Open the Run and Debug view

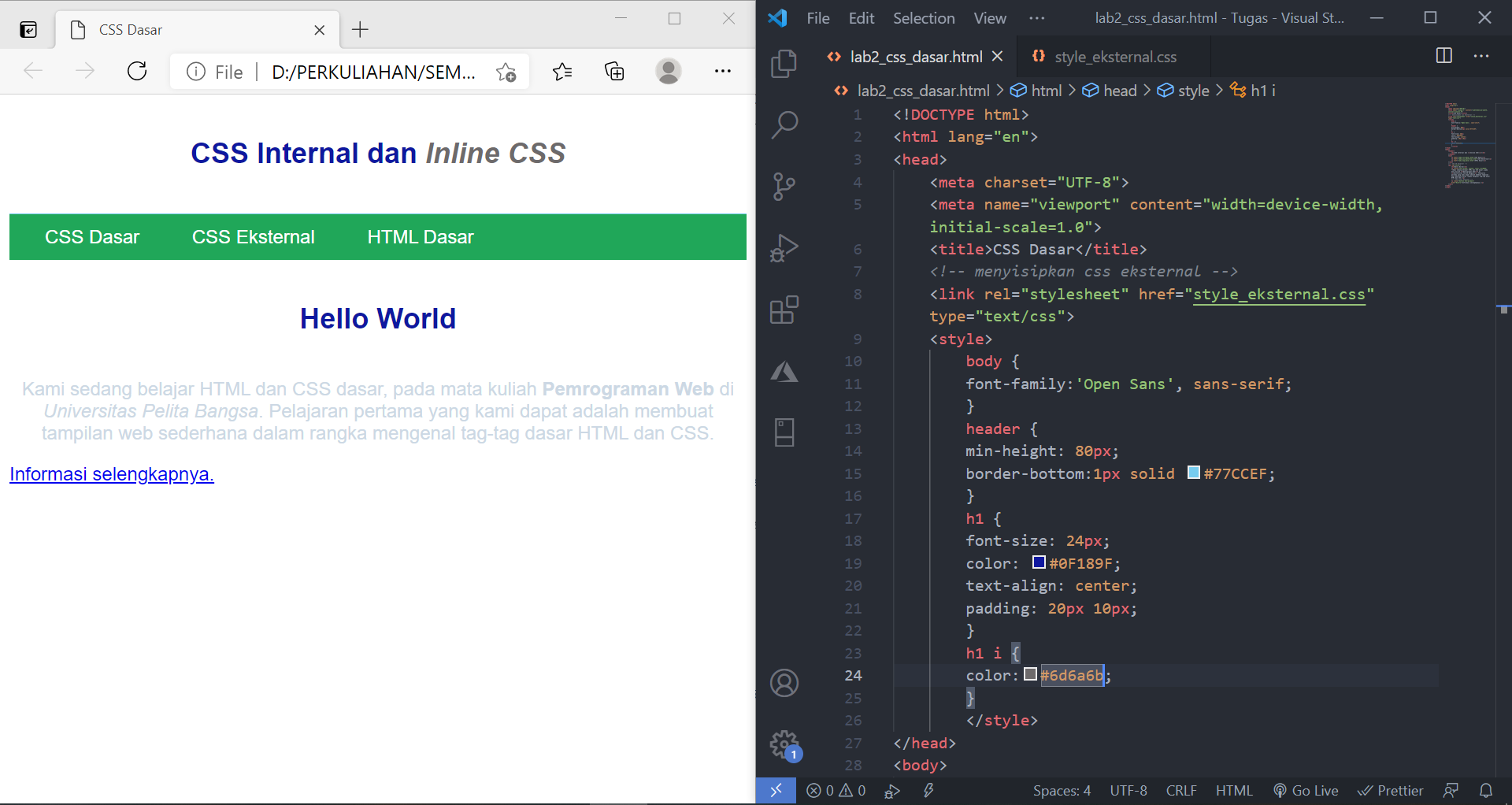(x=784, y=247)
